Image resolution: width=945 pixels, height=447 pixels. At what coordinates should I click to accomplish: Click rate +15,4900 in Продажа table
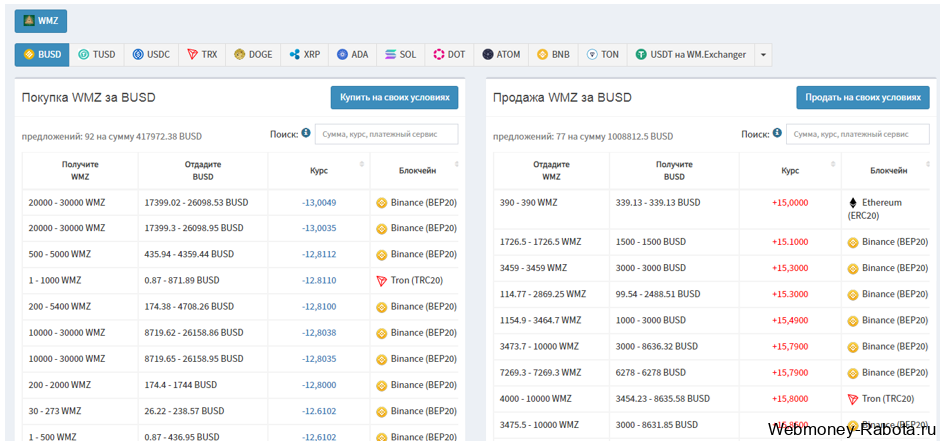pyautogui.click(x=790, y=320)
